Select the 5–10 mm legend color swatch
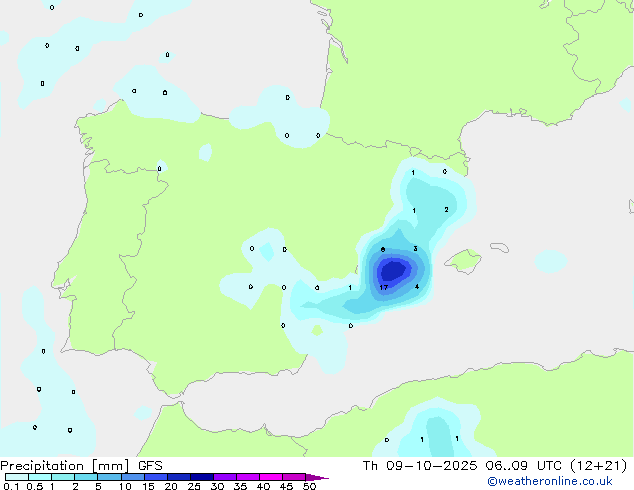Screen dimensions: 634x490 coord(109,477)
